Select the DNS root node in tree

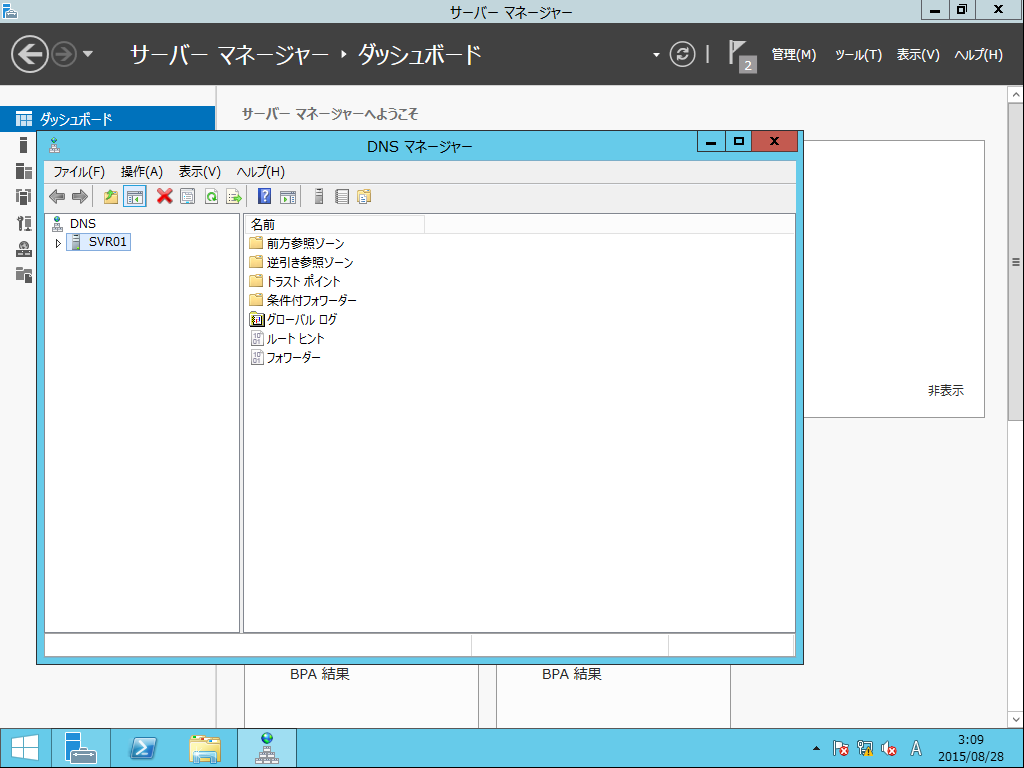click(x=83, y=223)
